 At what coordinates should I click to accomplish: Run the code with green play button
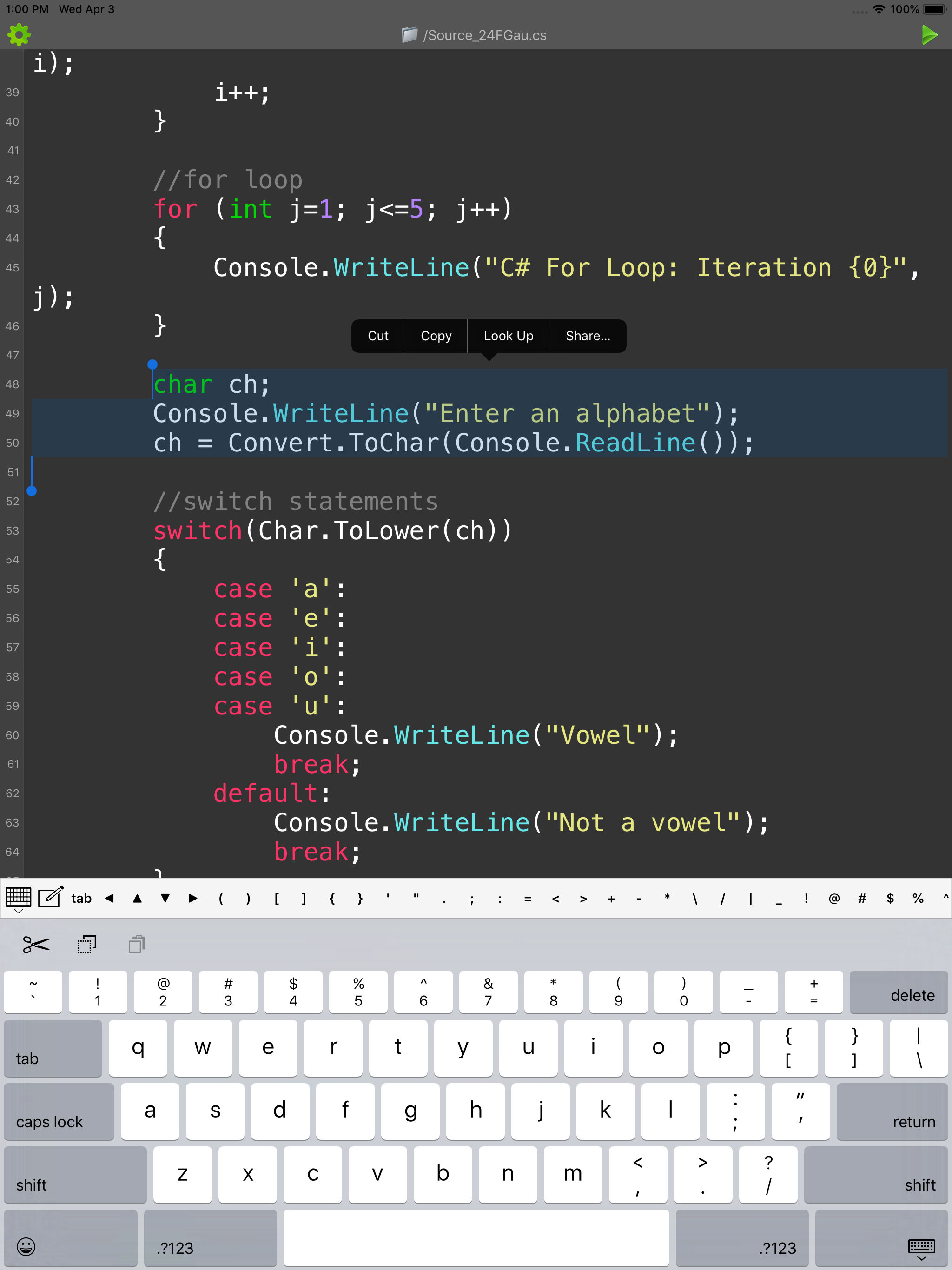pos(928,34)
